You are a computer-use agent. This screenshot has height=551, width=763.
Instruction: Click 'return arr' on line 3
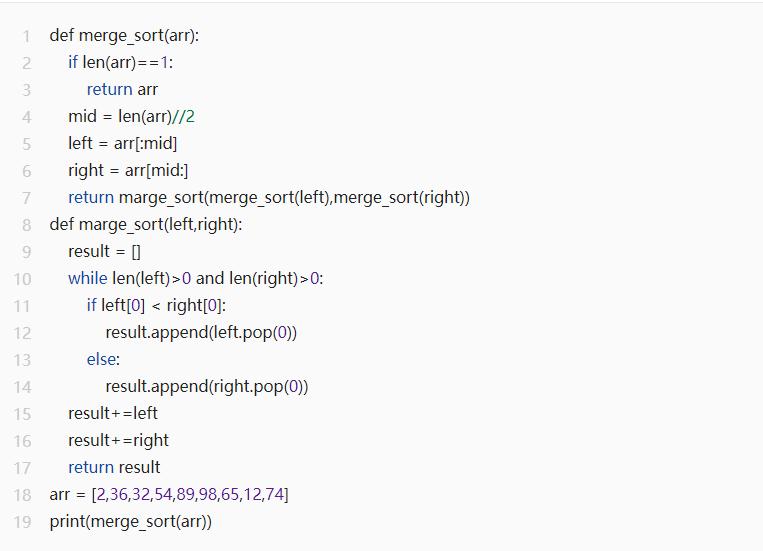point(122,89)
